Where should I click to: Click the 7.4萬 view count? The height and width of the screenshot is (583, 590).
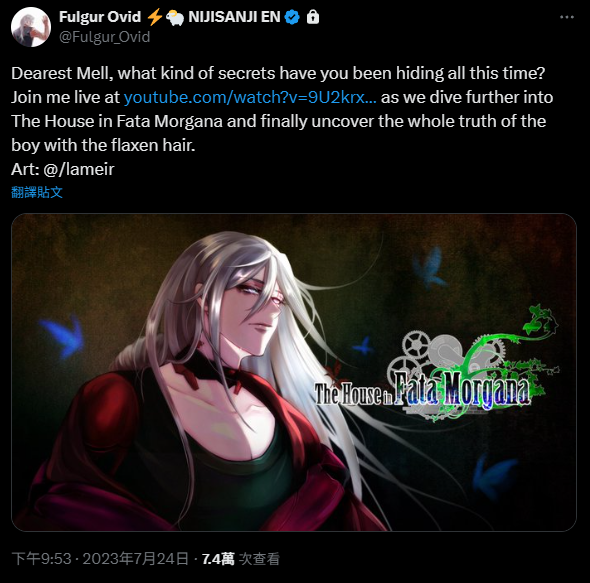(218, 559)
